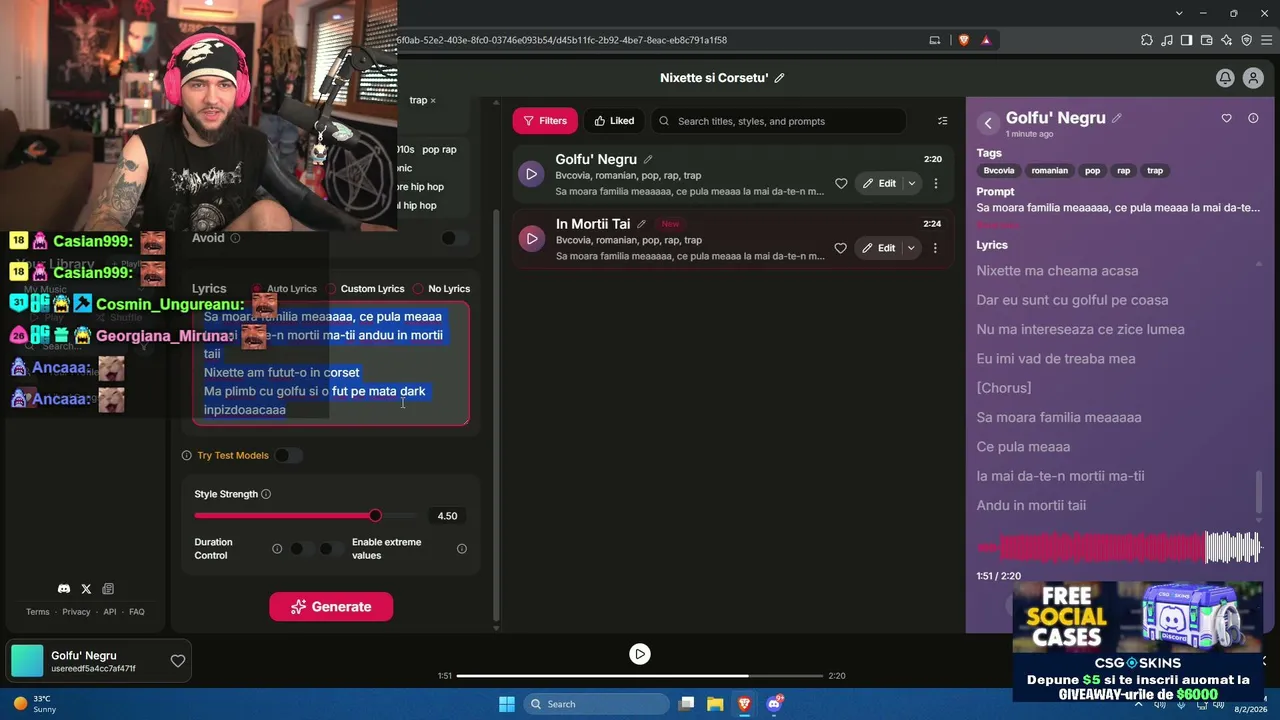The image size is (1280, 720).
Task: Click into the lyrics text area
Action: pyautogui.click(x=331, y=364)
